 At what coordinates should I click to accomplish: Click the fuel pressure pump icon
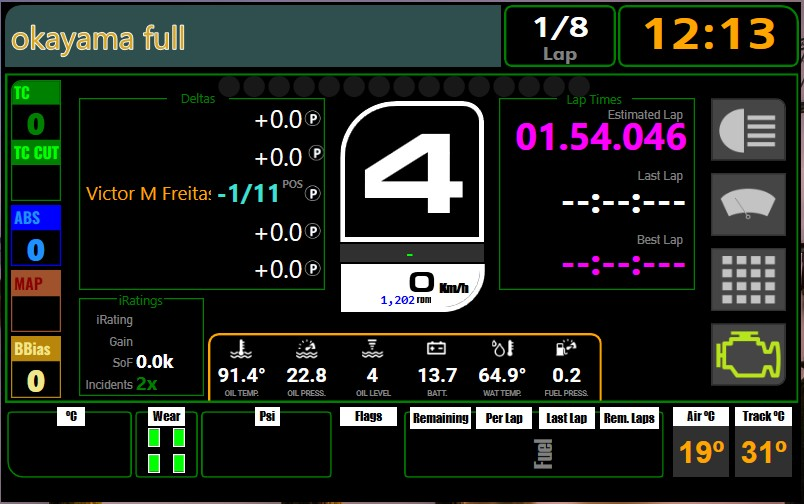[566, 348]
